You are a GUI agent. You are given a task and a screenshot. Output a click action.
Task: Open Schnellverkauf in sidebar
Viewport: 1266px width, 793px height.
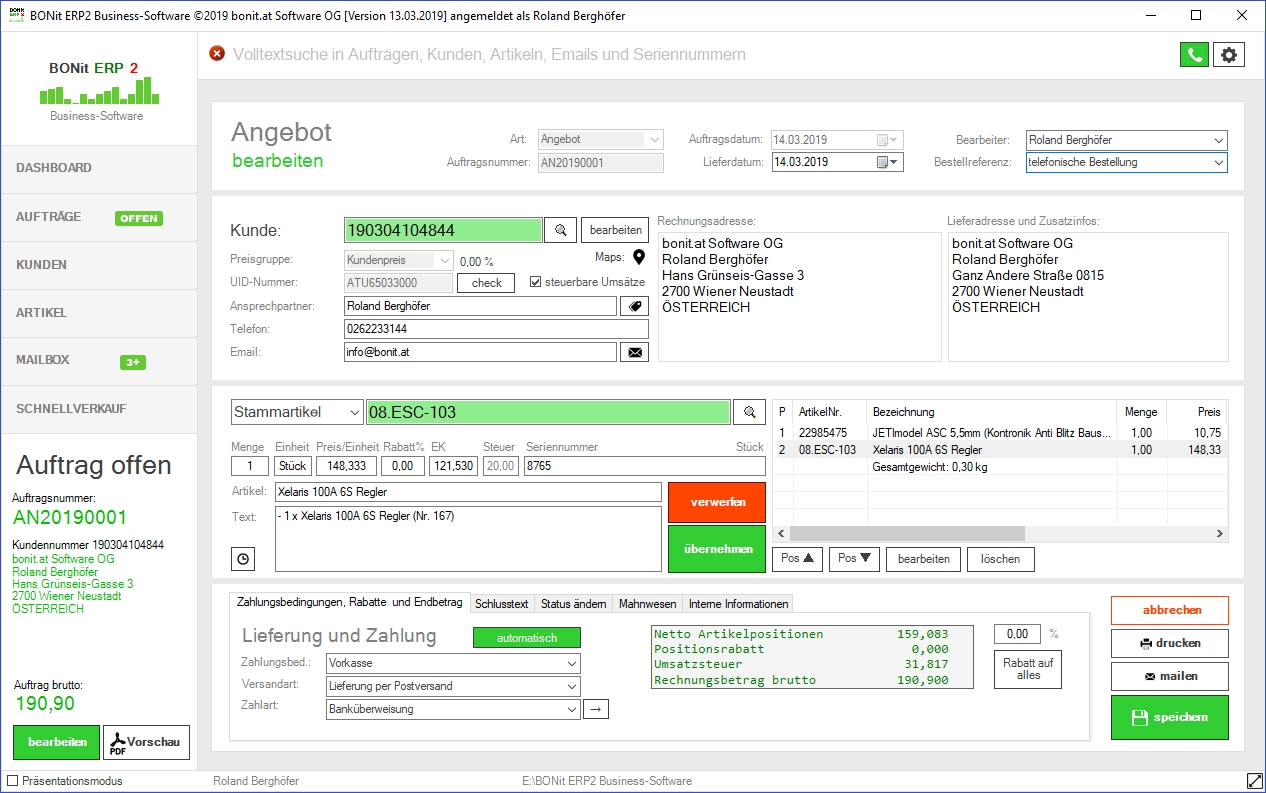point(99,409)
